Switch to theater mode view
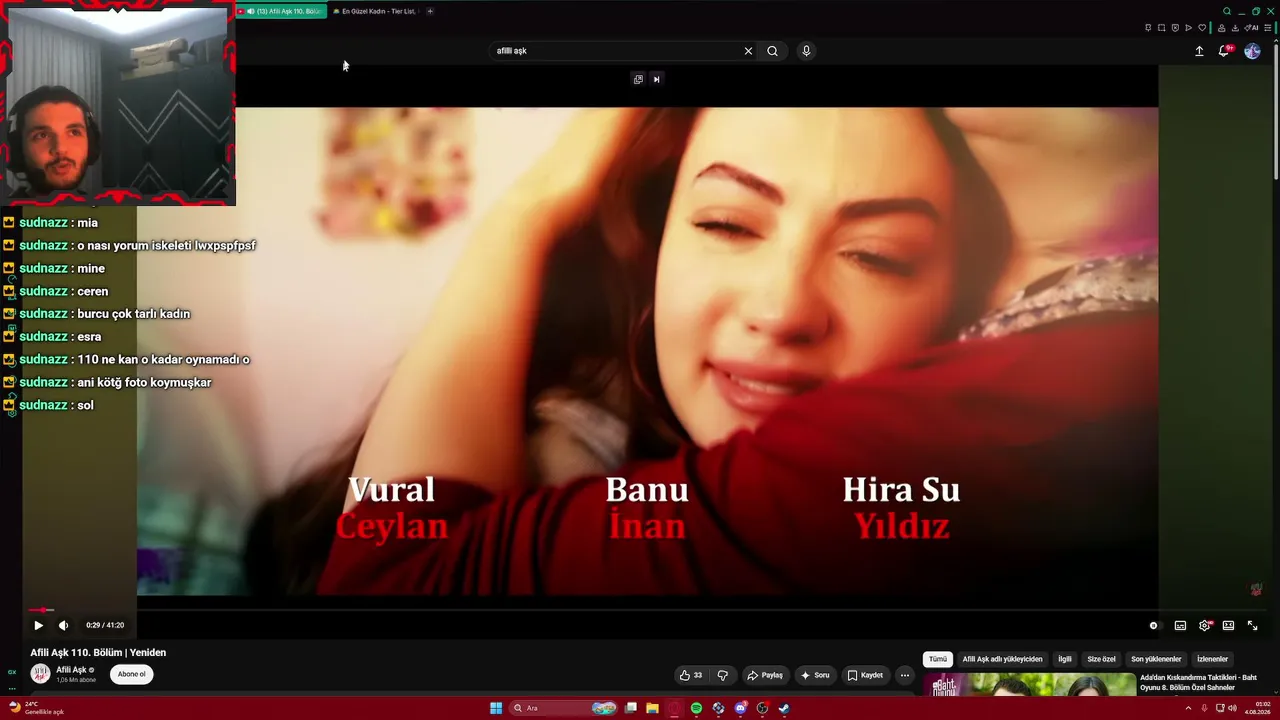1280x720 pixels. coord(1228,625)
